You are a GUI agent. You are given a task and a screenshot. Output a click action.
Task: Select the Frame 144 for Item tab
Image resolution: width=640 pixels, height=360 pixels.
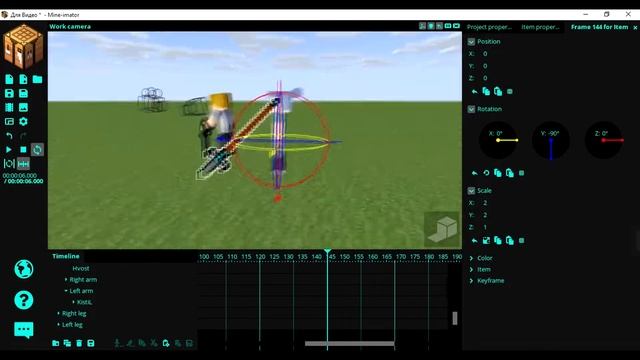(599, 27)
